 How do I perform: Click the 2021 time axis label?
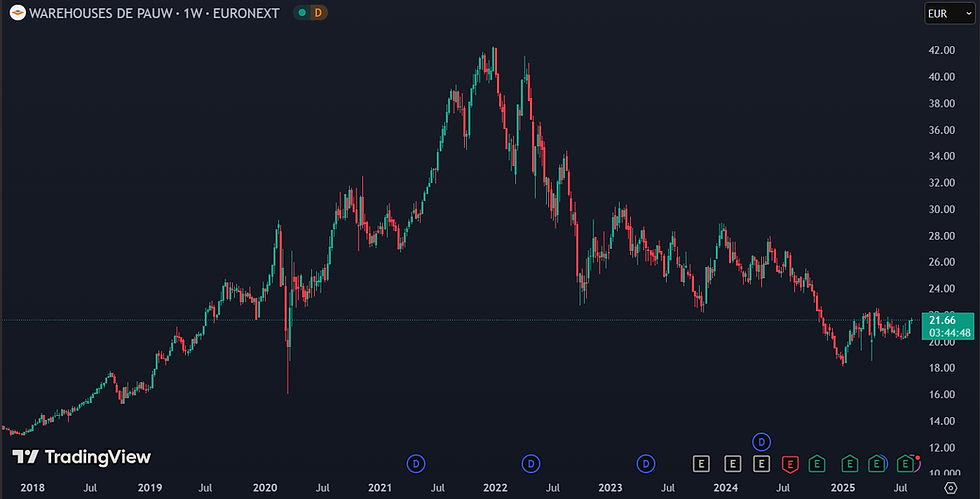(380, 488)
